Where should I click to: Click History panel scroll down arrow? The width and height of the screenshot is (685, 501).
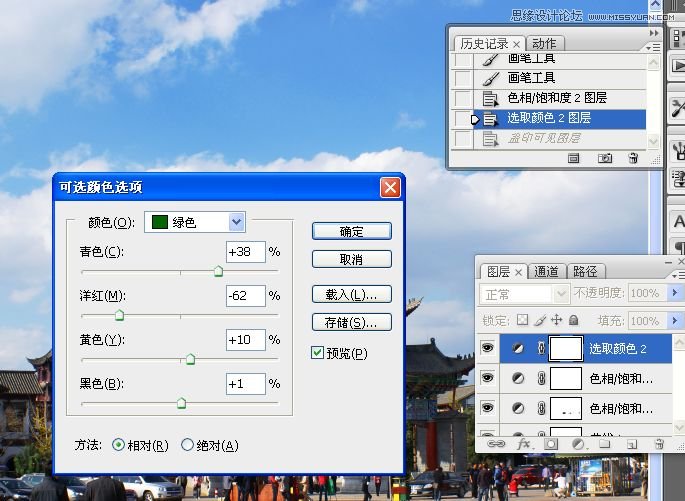653,142
